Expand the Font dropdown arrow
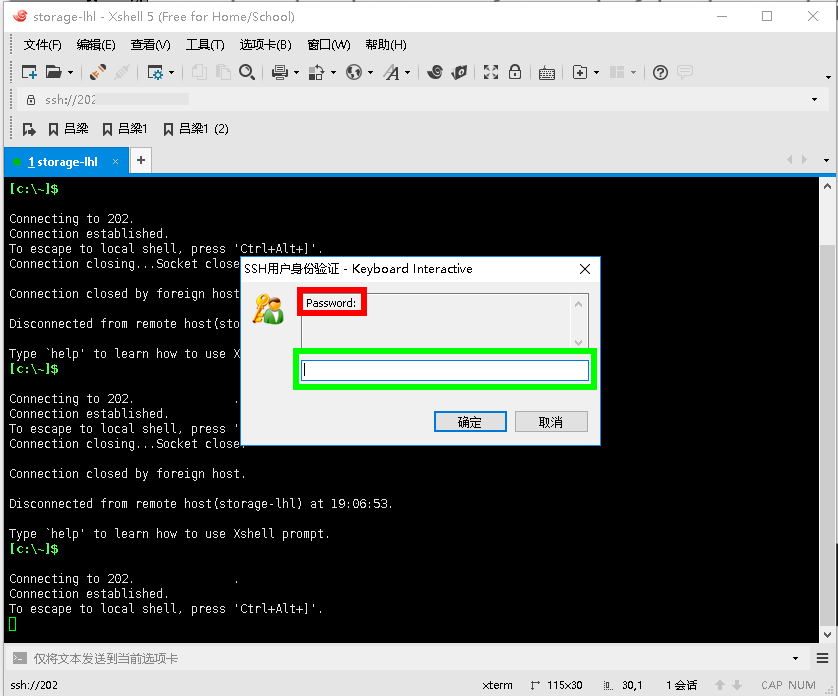Screen dimensions: 838x696 tap(407, 73)
